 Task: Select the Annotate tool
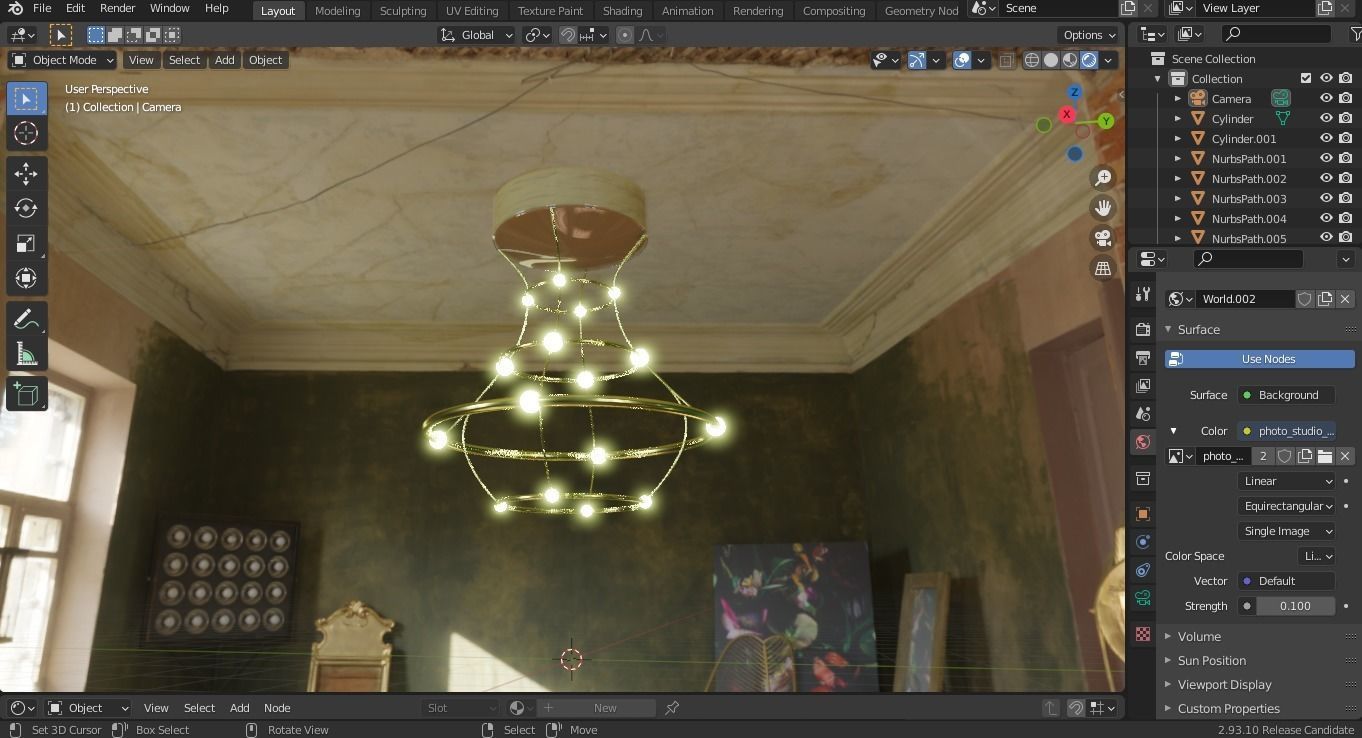click(x=26, y=319)
